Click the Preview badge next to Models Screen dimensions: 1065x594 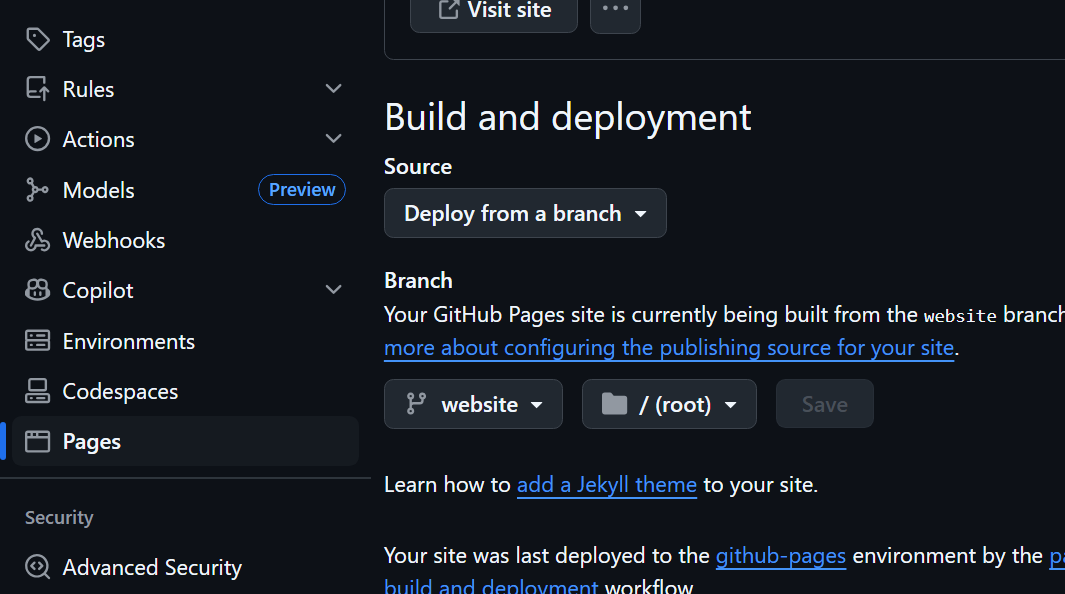[302, 189]
